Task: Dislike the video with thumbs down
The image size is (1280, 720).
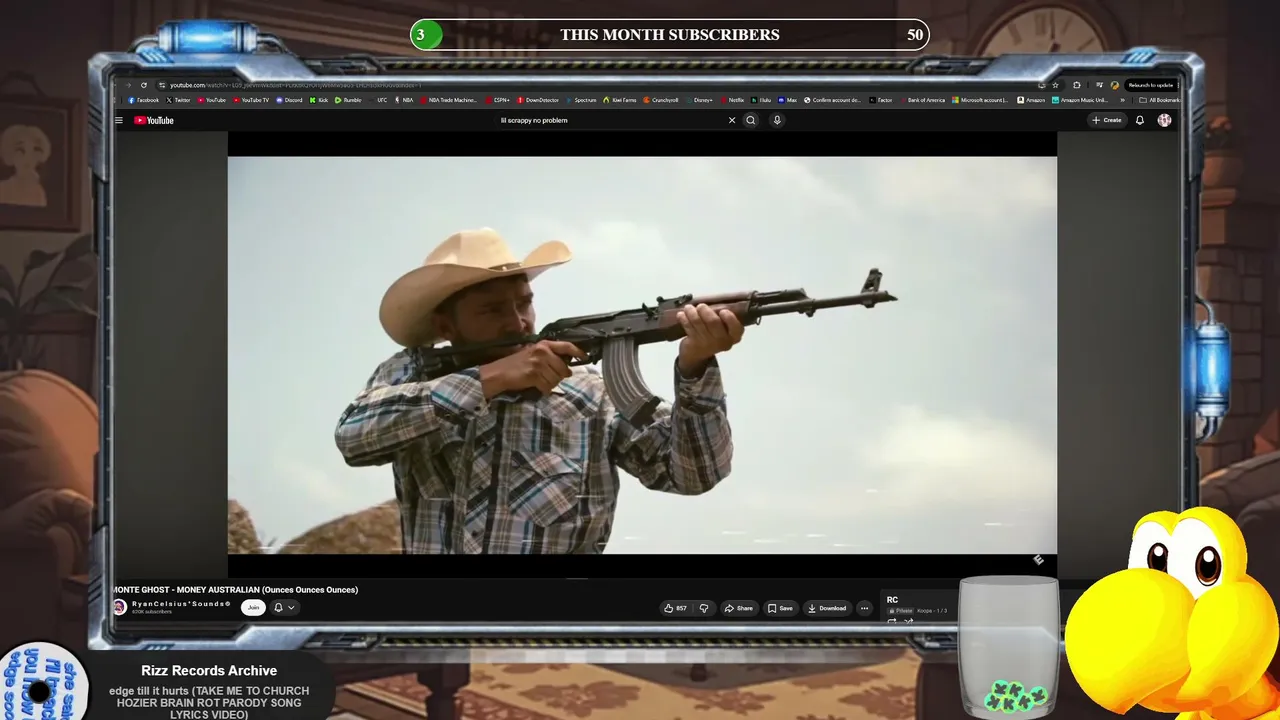Action: [x=704, y=608]
